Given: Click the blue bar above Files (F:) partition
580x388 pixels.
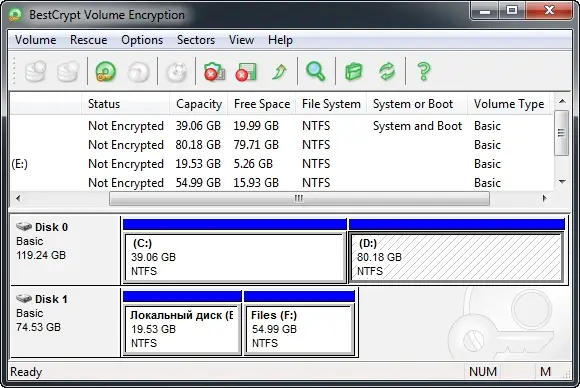Looking at the screenshot, I should 299,297.
